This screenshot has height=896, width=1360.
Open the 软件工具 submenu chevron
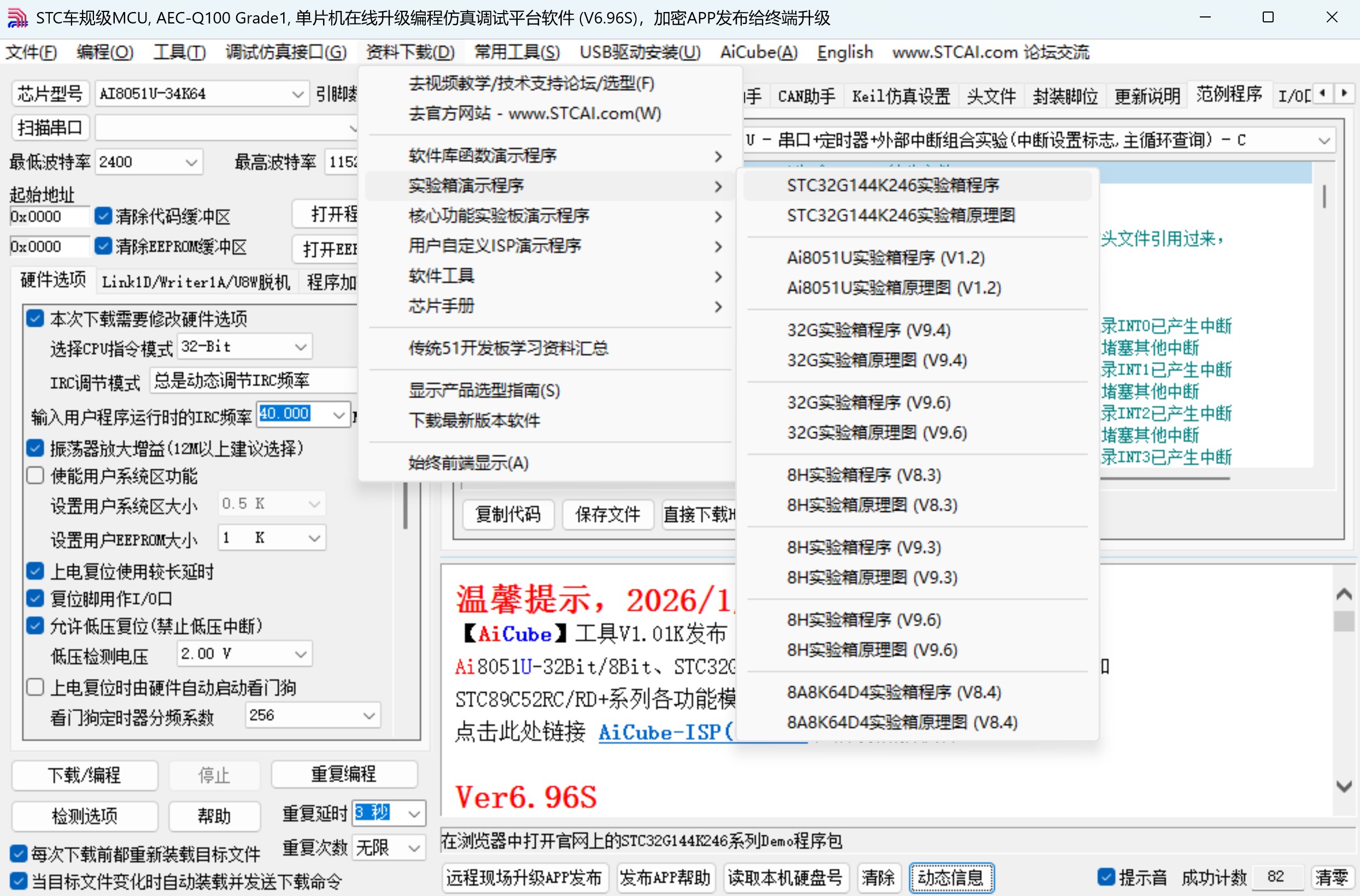(x=719, y=276)
